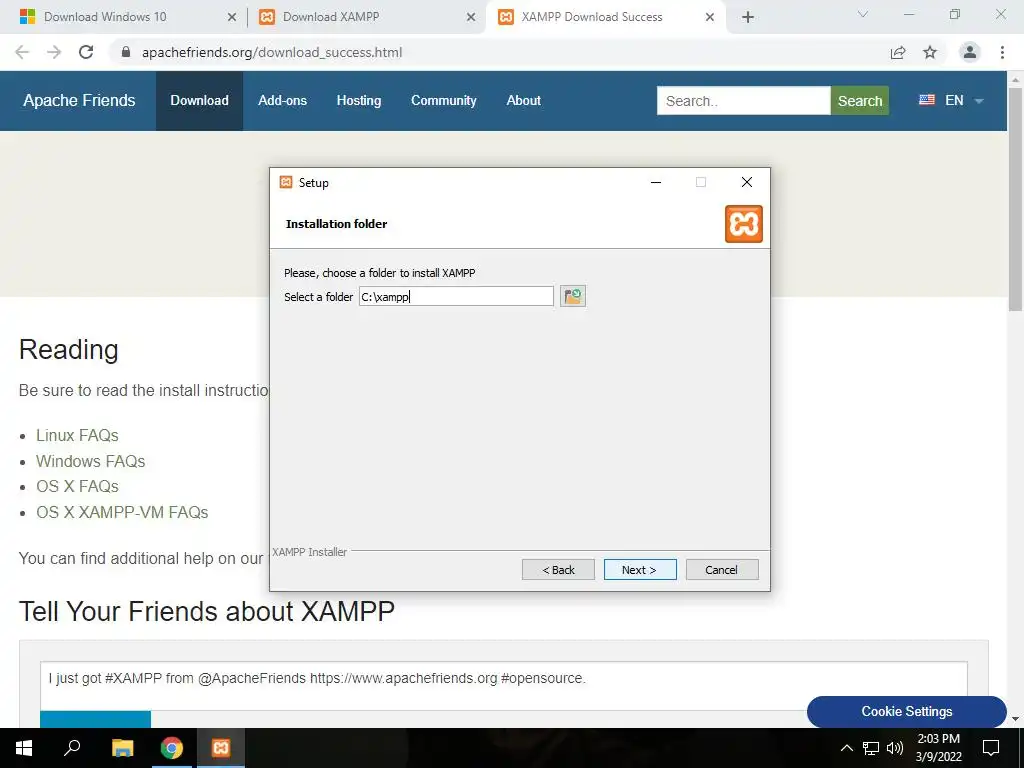Expand the EN language dropdown arrow
This screenshot has width=1024, height=768.
coord(979,101)
